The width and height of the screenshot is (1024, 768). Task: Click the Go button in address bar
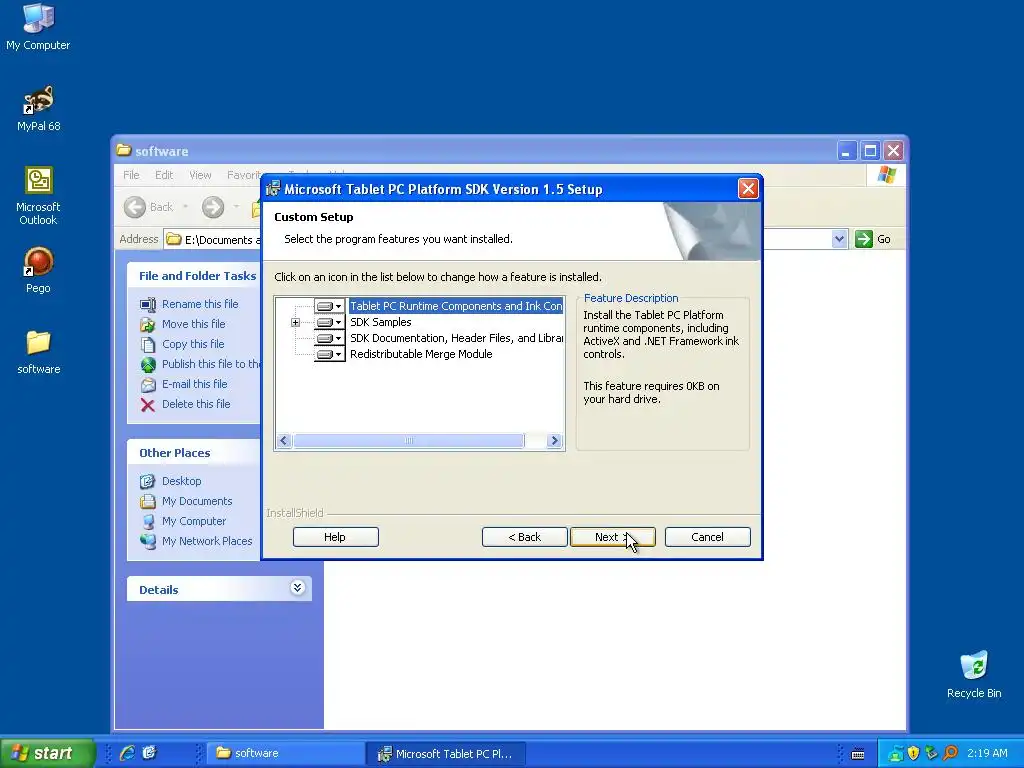[x=873, y=239]
